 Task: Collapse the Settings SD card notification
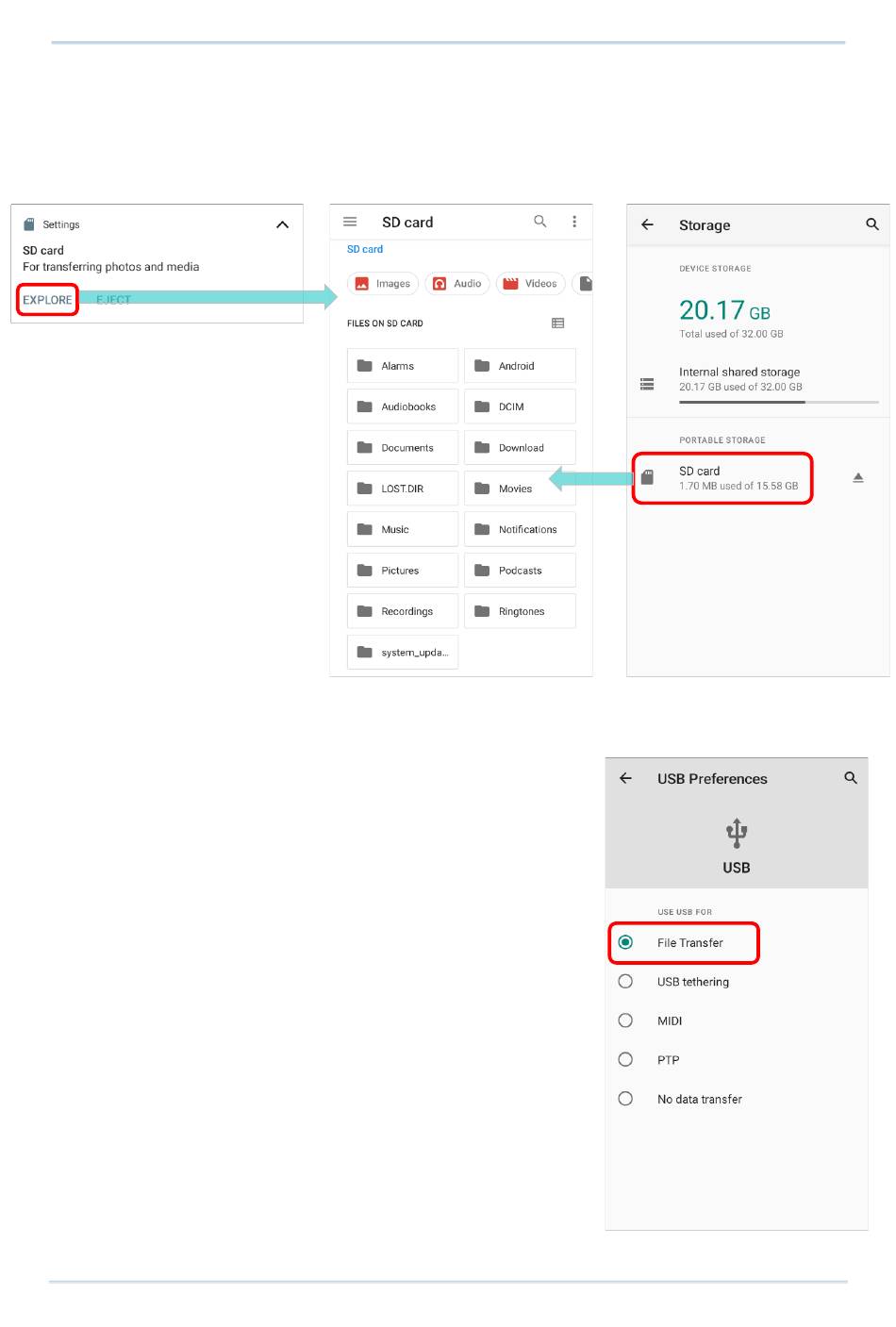(282, 224)
